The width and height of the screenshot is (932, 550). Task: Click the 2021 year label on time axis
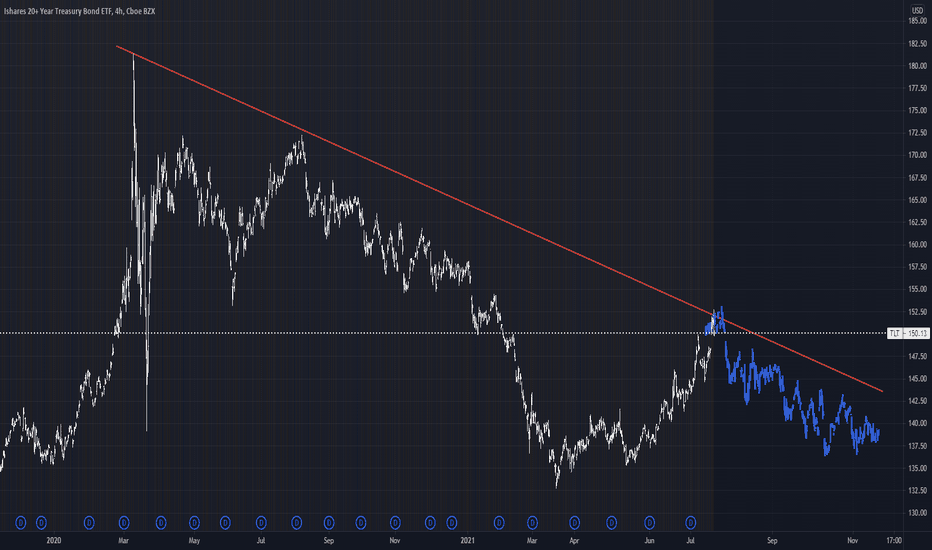468,540
